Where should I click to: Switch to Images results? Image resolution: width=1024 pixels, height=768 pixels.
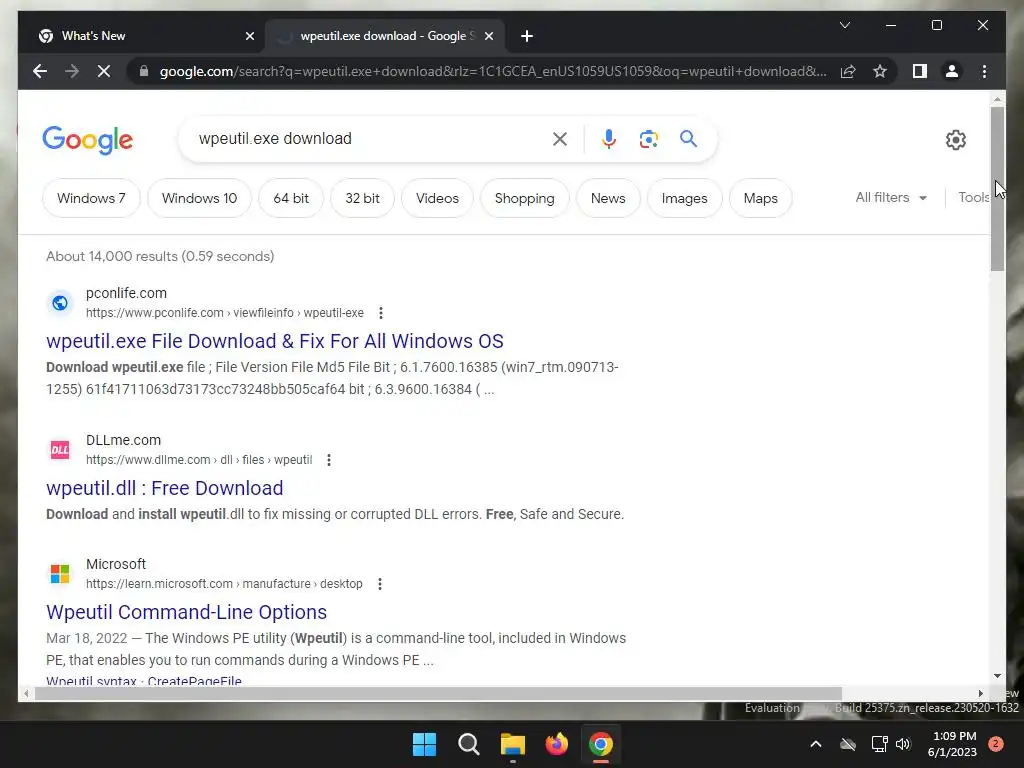pos(684,198)
